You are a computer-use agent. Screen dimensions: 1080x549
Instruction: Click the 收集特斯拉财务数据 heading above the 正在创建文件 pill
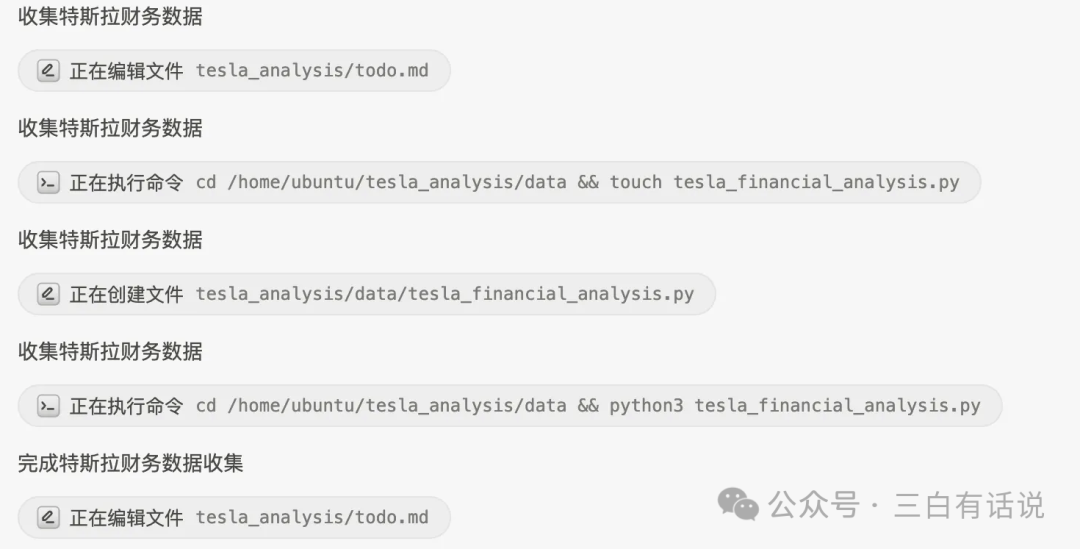pyautogui.click(x=110, y=240)
